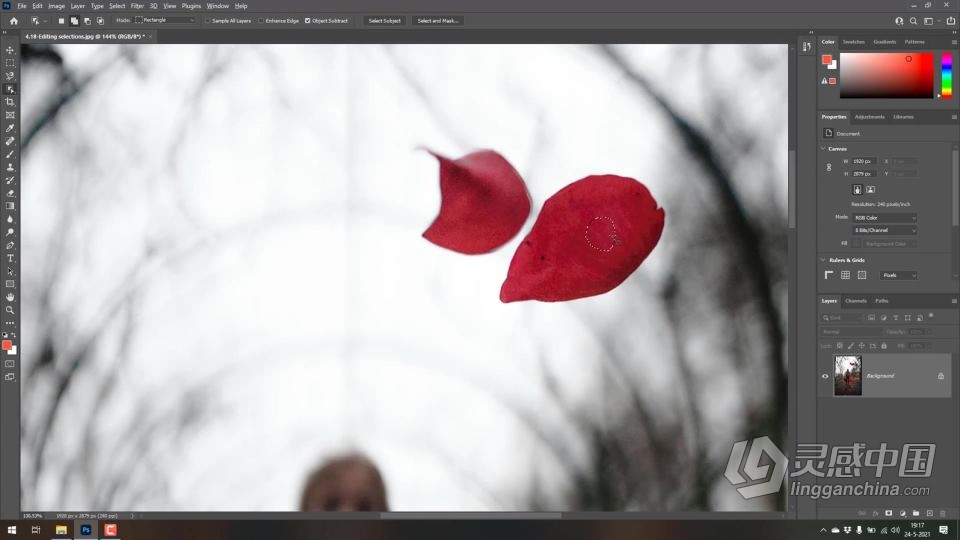This screenshot has height=540, width=960.
Task: Open the Filter menu
Action: (137, 6)
